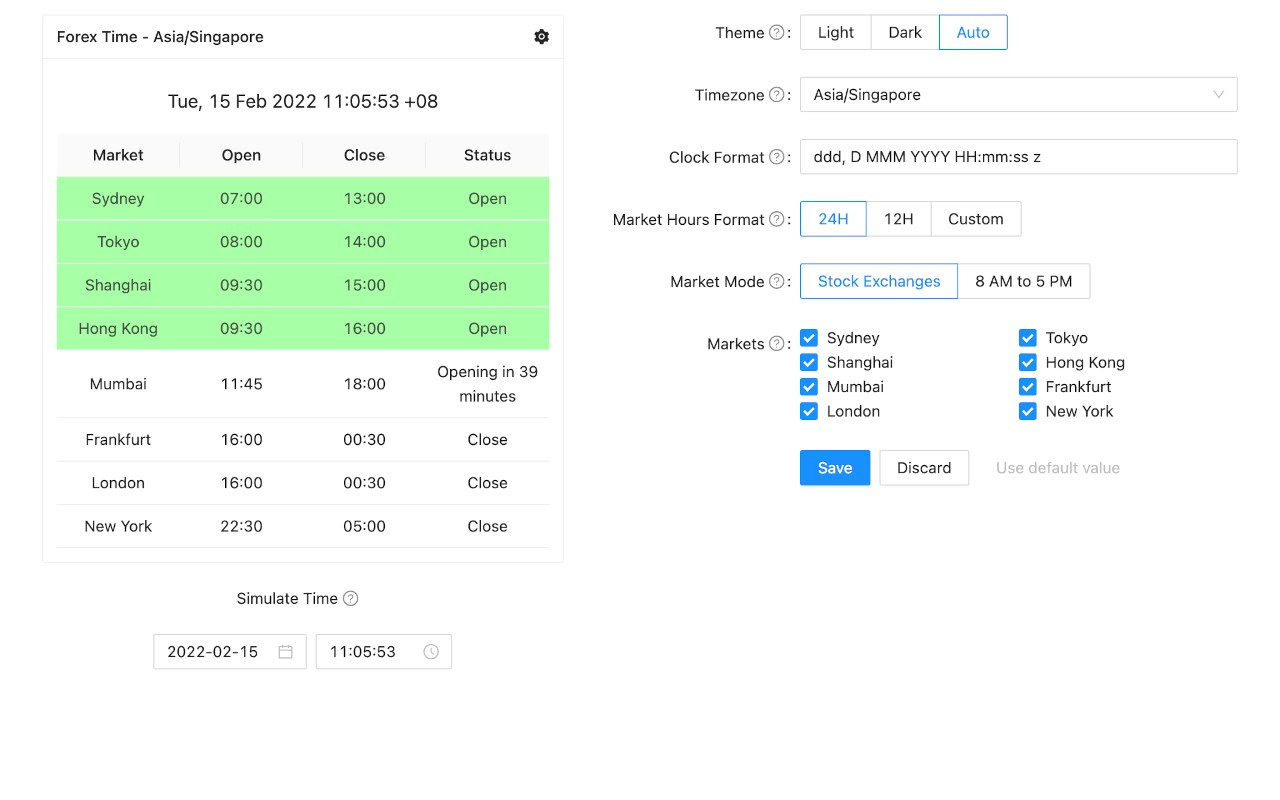This screenshot has height=800, width=1280.
Task: Select the Light theme option
Action: coord(836,33)
